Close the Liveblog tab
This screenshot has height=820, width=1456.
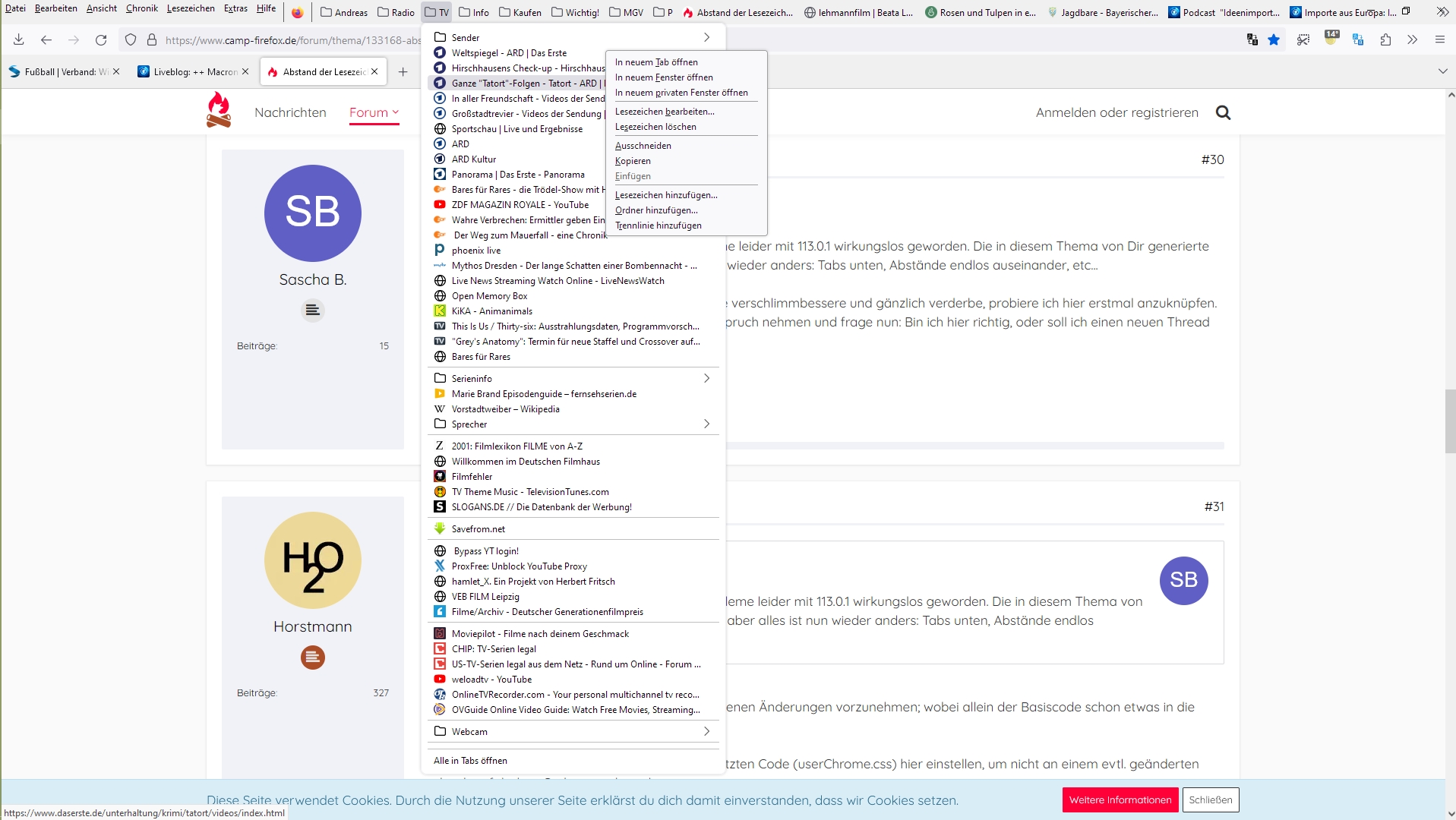click(x=245, y=71)
